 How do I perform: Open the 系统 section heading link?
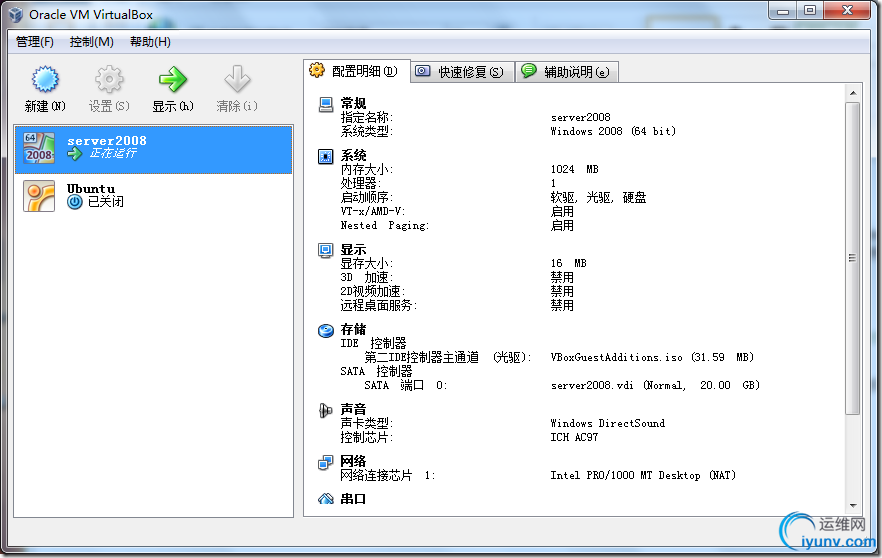coord(353,156)
